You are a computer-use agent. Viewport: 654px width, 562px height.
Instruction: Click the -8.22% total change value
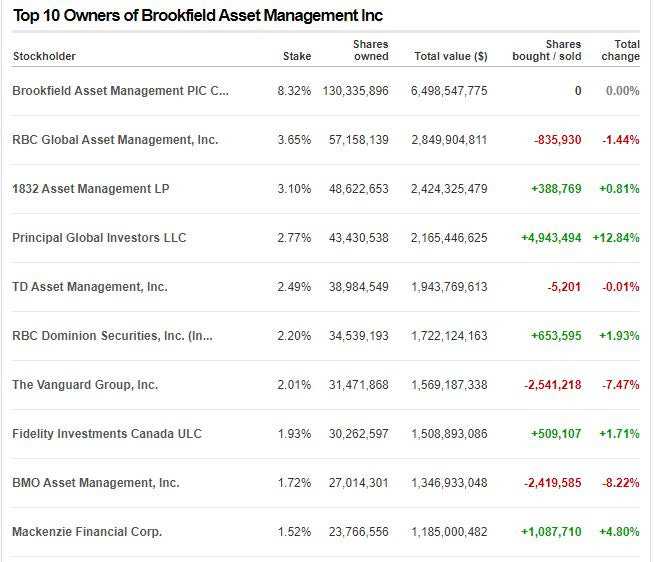point(621,483)
